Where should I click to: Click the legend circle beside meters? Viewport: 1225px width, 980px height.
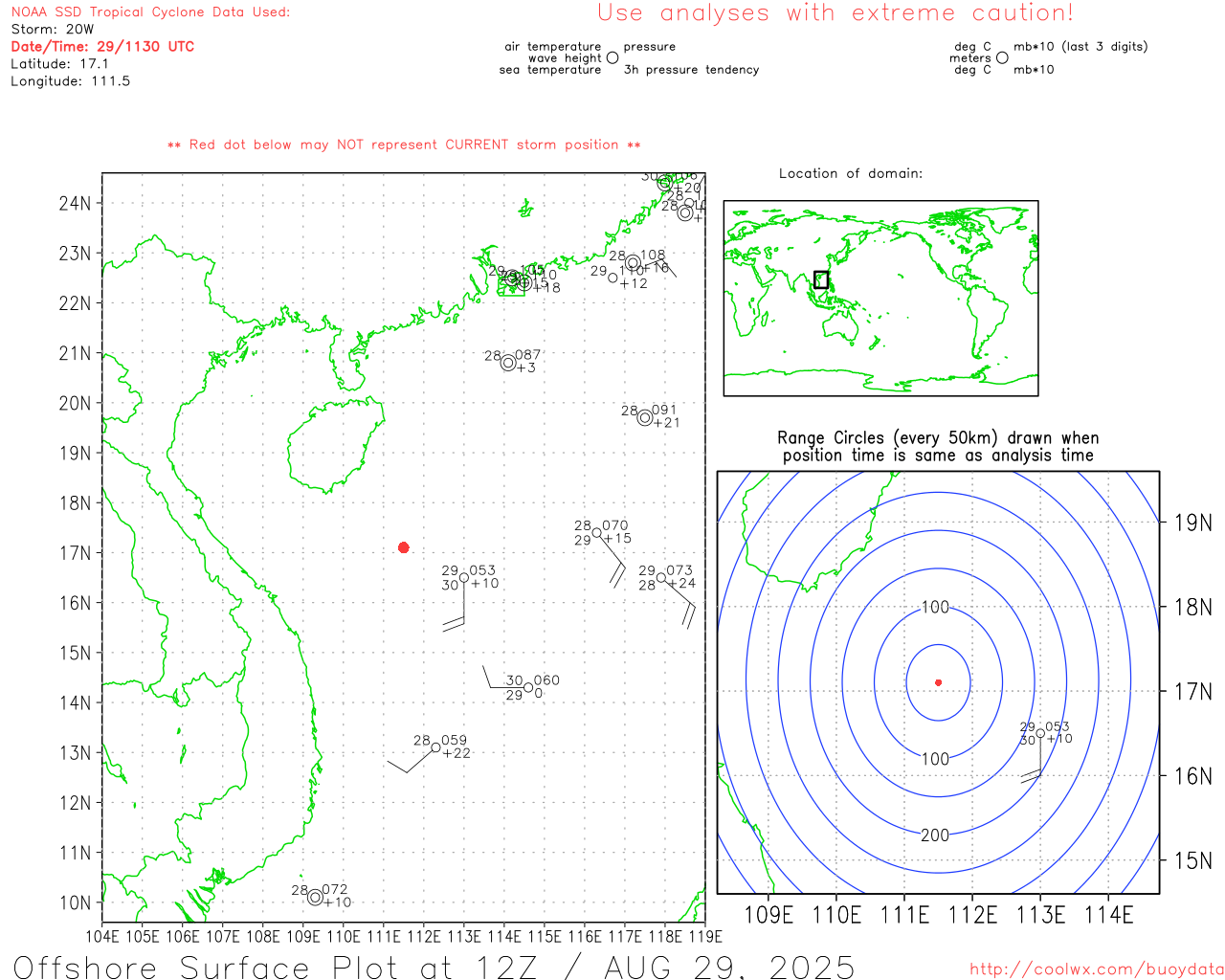click(x=1002, y=58)
